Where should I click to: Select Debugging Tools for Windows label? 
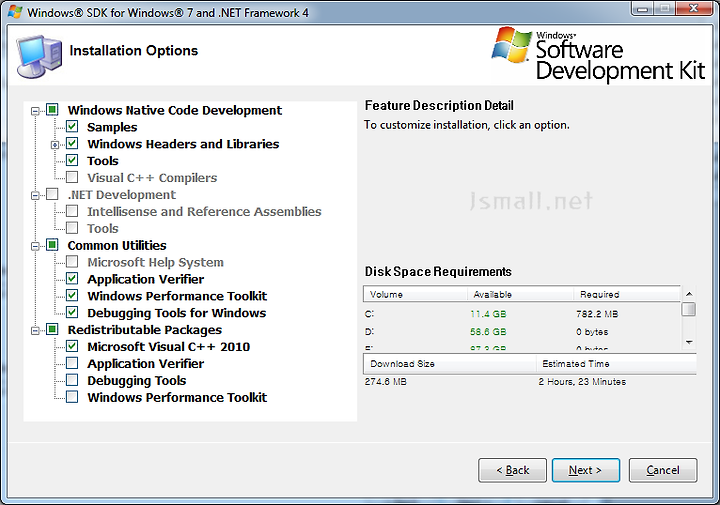coord(177,313)
